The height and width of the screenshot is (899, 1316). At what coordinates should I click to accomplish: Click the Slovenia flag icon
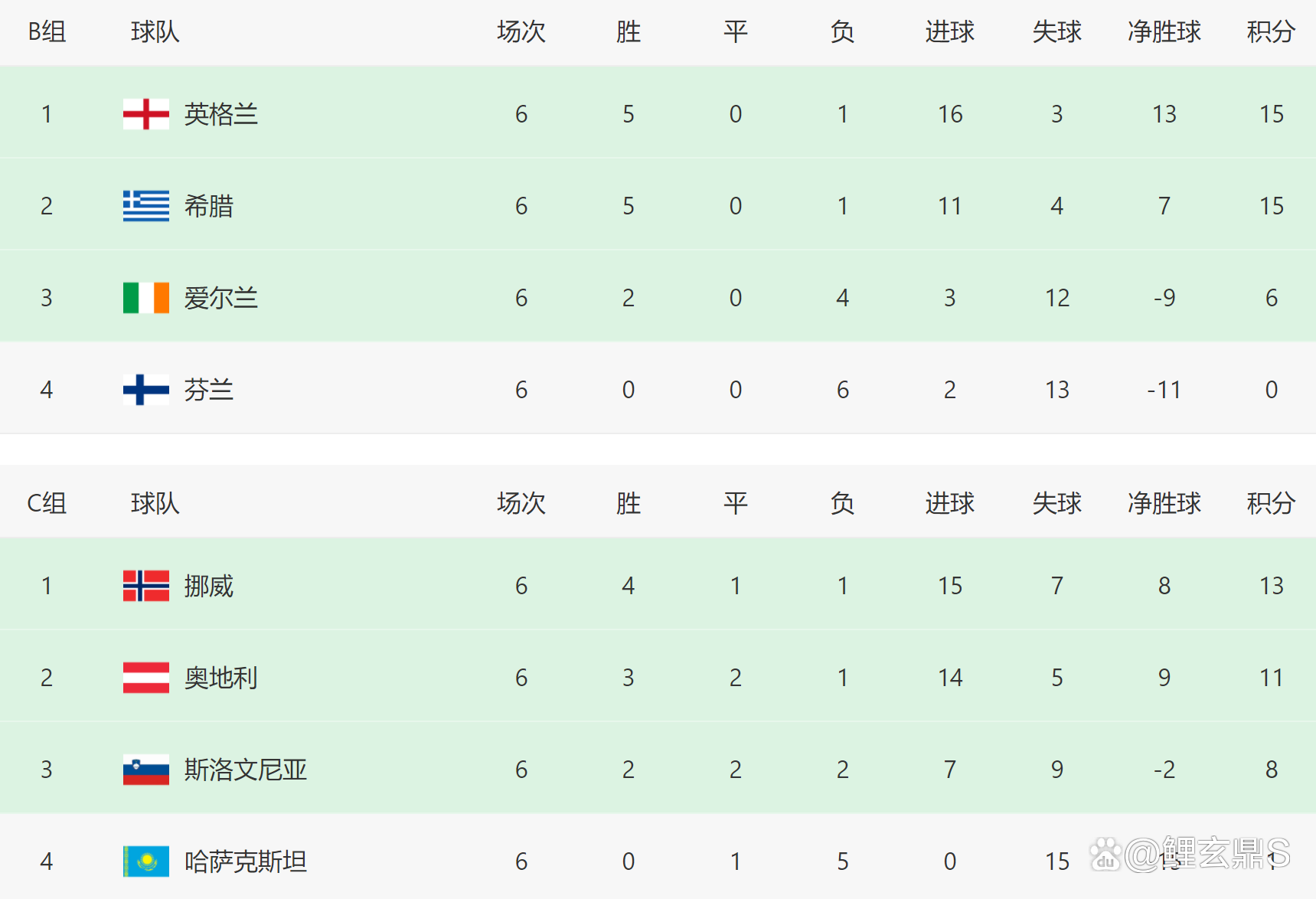(145, 770)
